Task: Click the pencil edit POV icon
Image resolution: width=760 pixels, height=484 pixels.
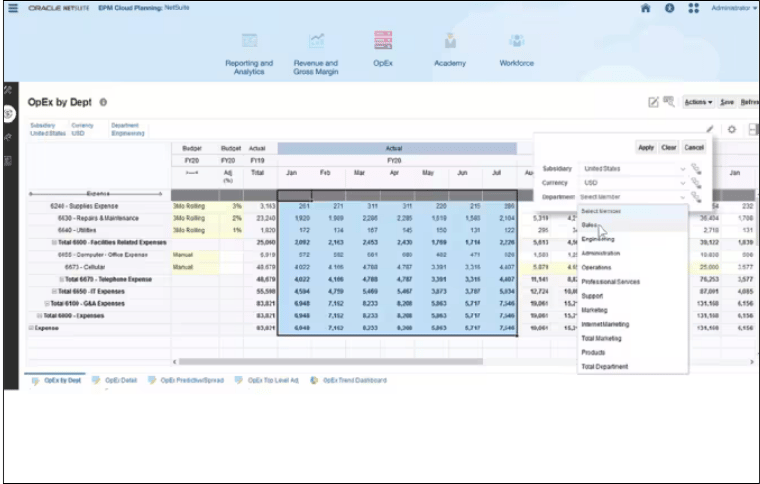Action: tap(710, 129)
